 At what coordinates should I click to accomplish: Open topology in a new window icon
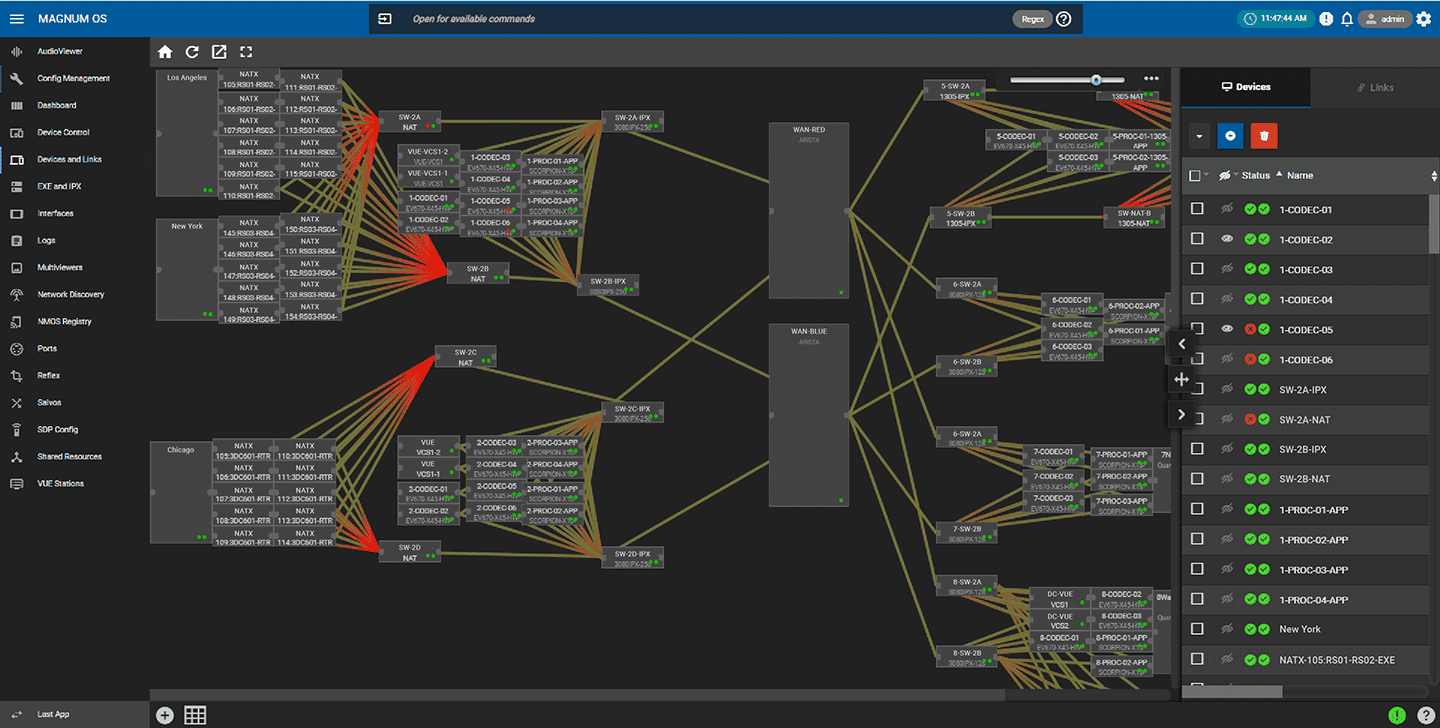click(219, 52)
